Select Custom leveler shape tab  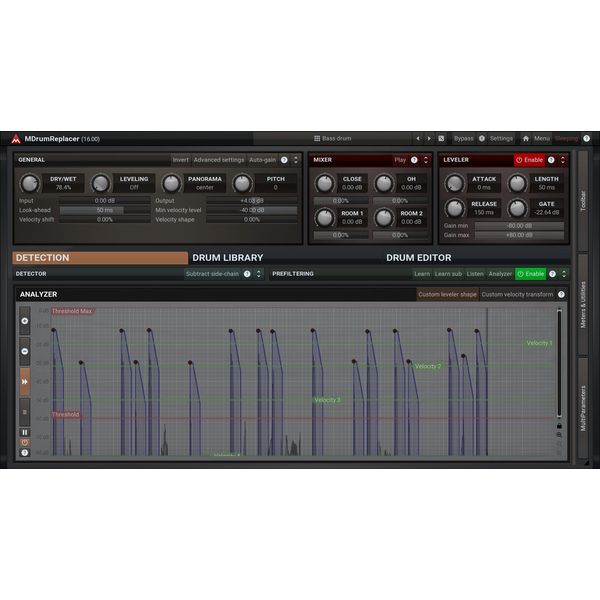(x=447, y=294)
